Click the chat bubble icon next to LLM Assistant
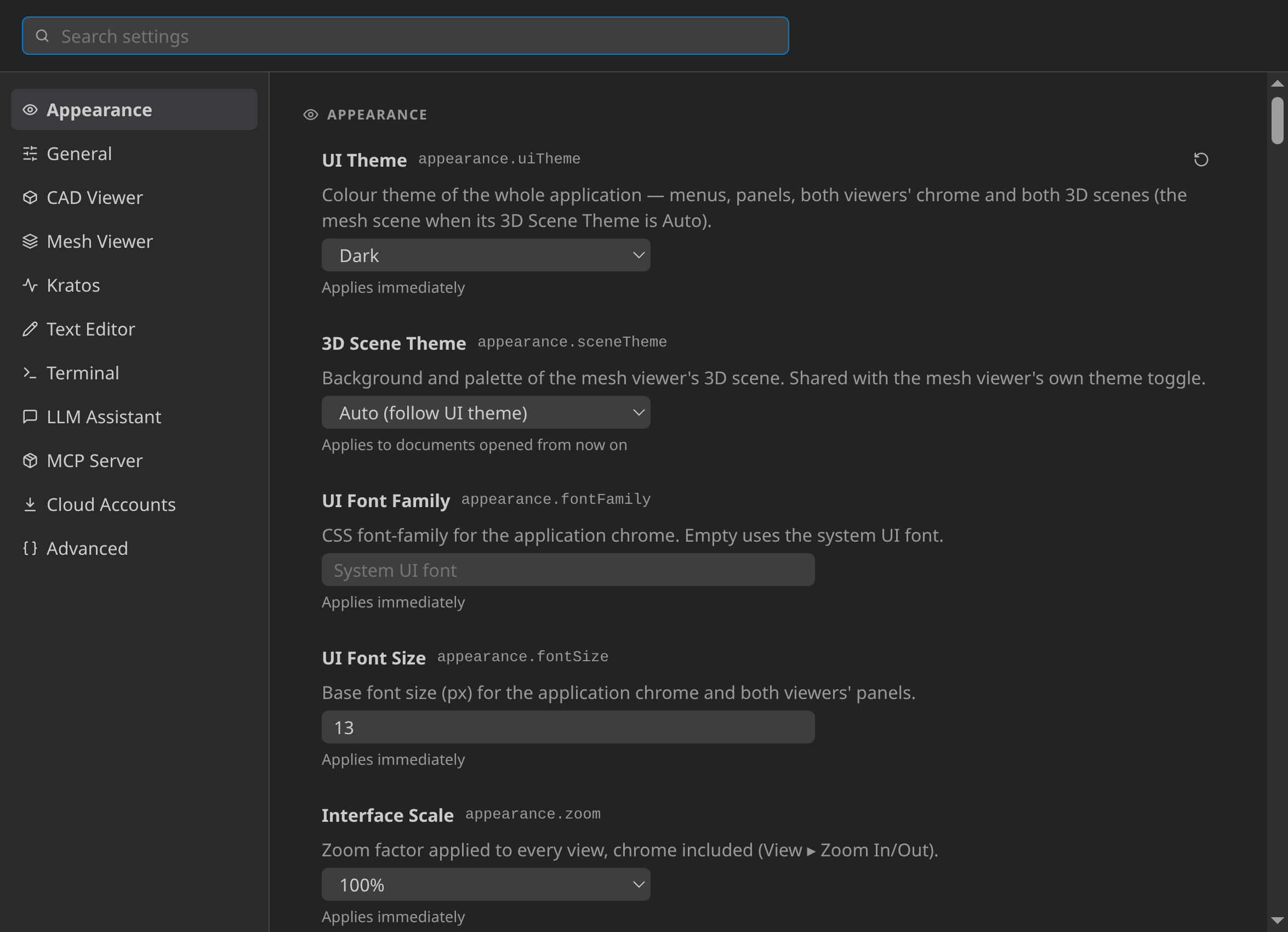This screenshot has width=1288, height=932. click(x=30, y=417)
